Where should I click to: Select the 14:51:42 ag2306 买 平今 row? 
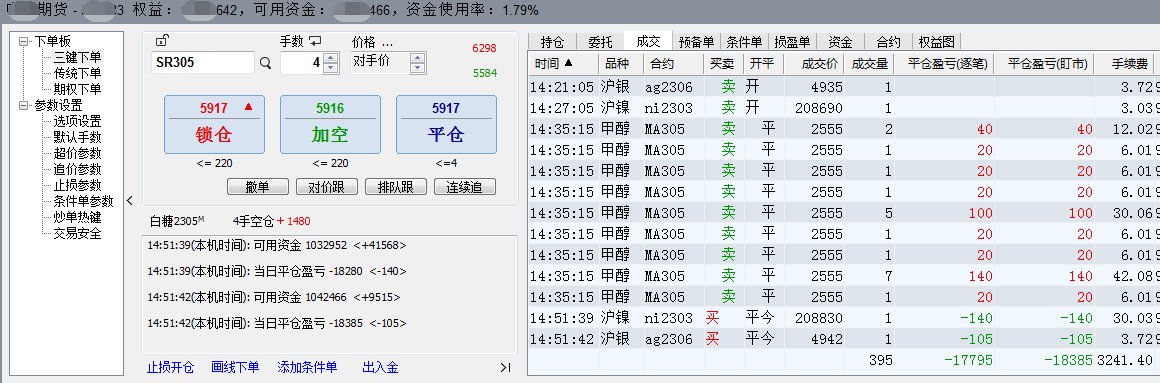[x=844, y=339]
